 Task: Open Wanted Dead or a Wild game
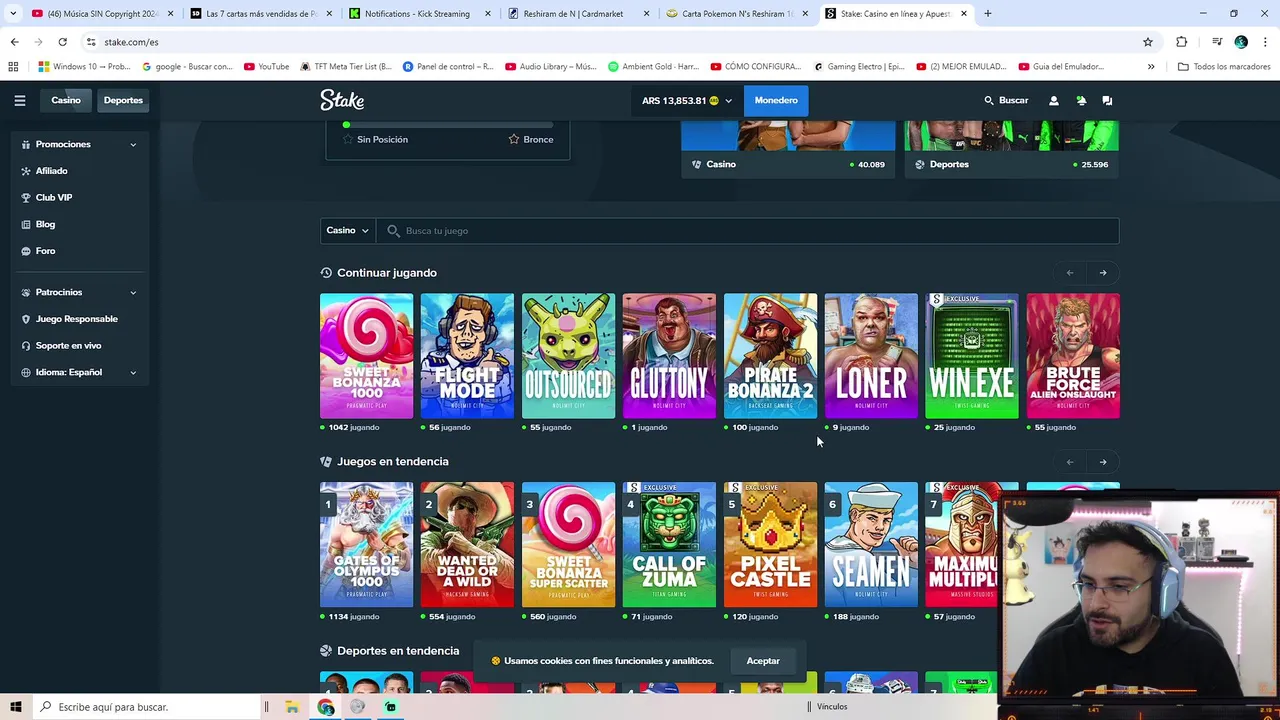467,544
